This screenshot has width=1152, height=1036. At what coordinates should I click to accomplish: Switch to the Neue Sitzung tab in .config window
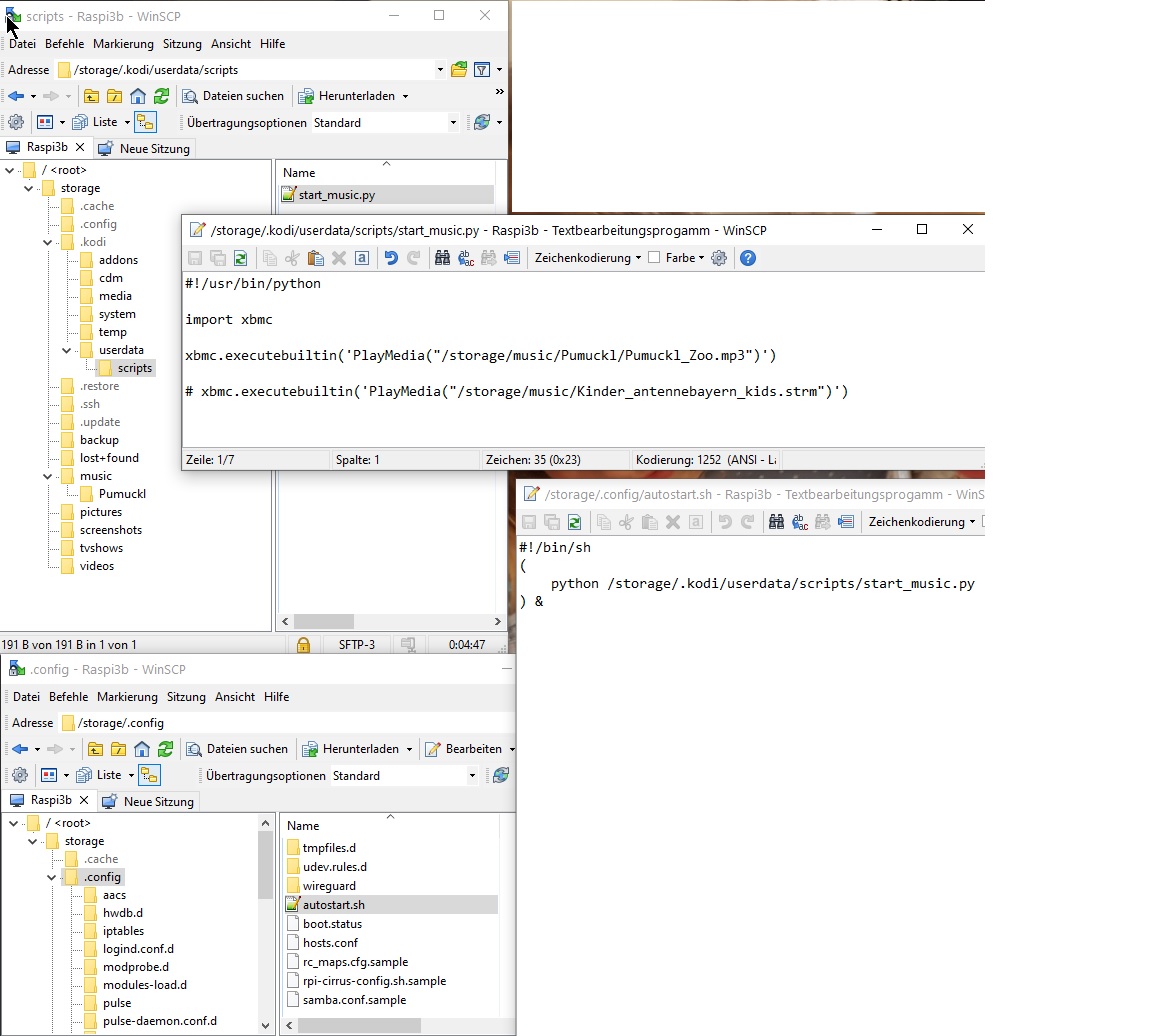pos(149,801)
